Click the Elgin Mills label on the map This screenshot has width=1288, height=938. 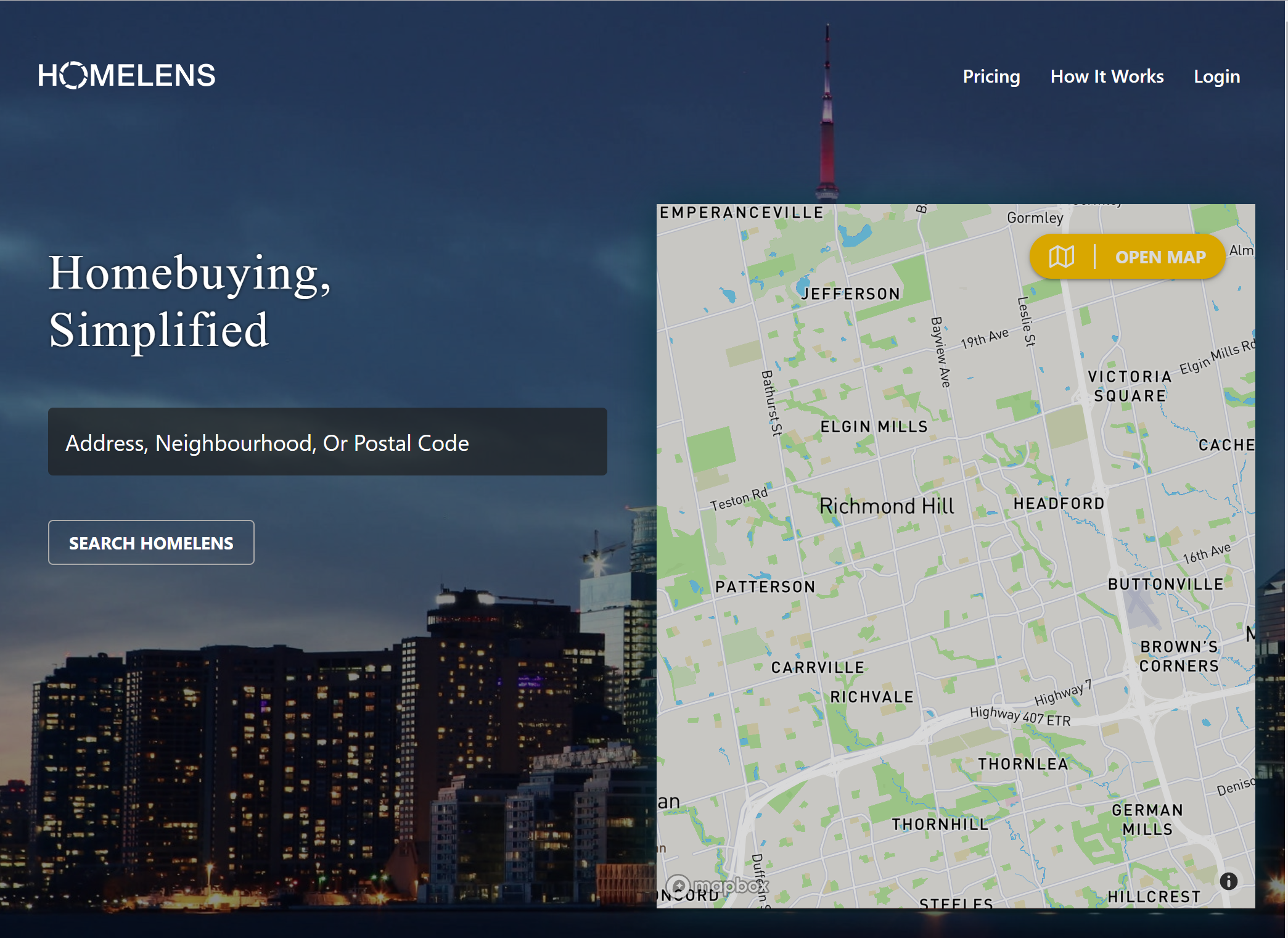[x=874, y=427]
